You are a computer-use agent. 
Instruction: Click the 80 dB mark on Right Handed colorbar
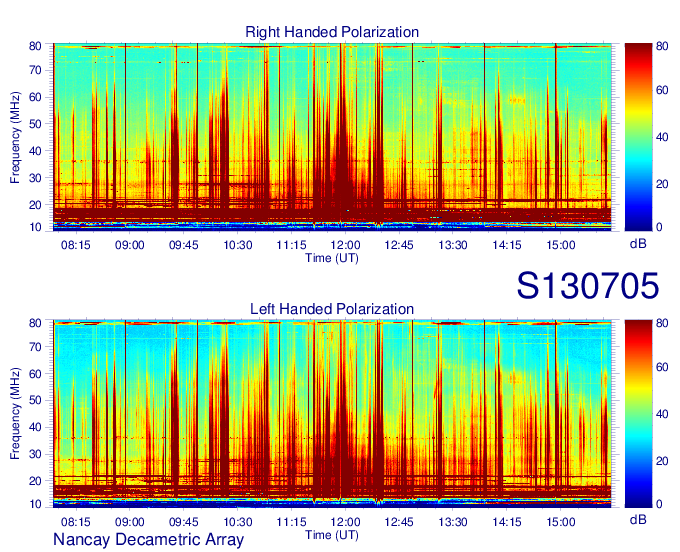coord(662,46)
